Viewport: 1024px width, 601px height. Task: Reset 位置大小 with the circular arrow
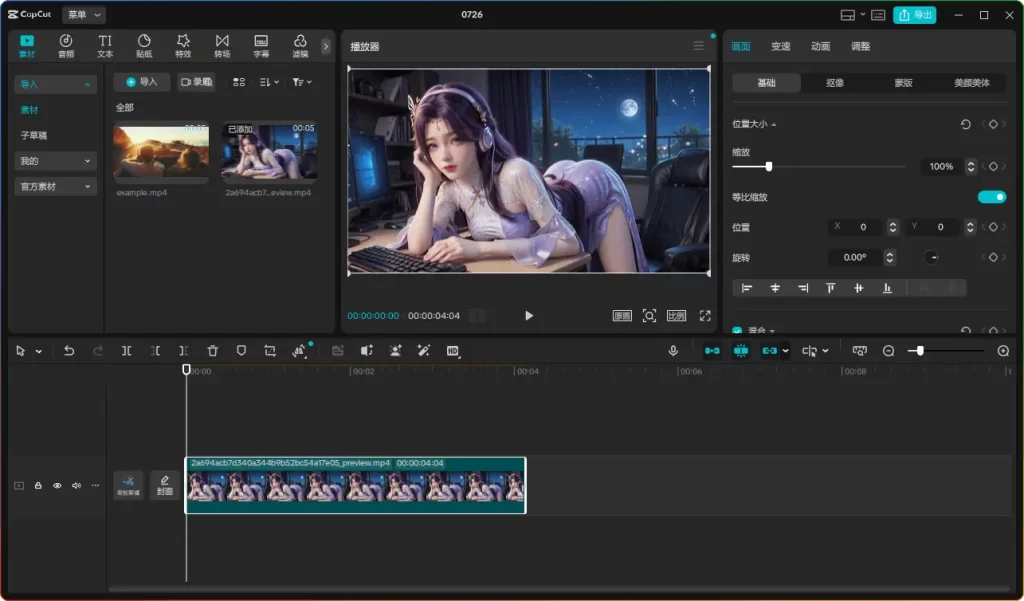pyautogui.click(x=965, y=124)
